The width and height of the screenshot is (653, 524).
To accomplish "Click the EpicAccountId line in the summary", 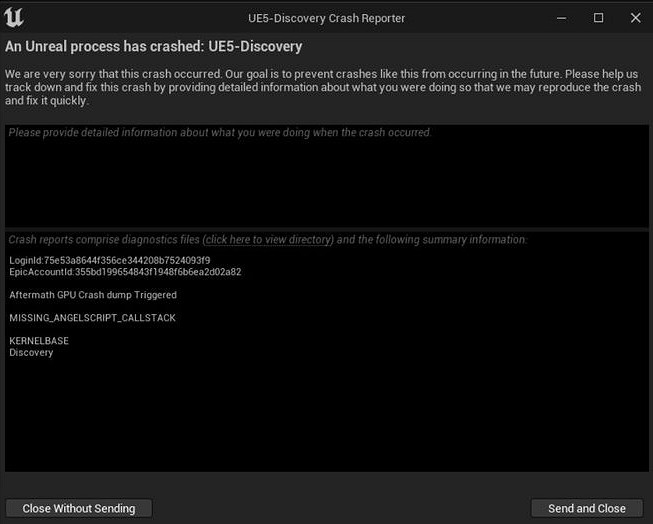I will (125, 272).
